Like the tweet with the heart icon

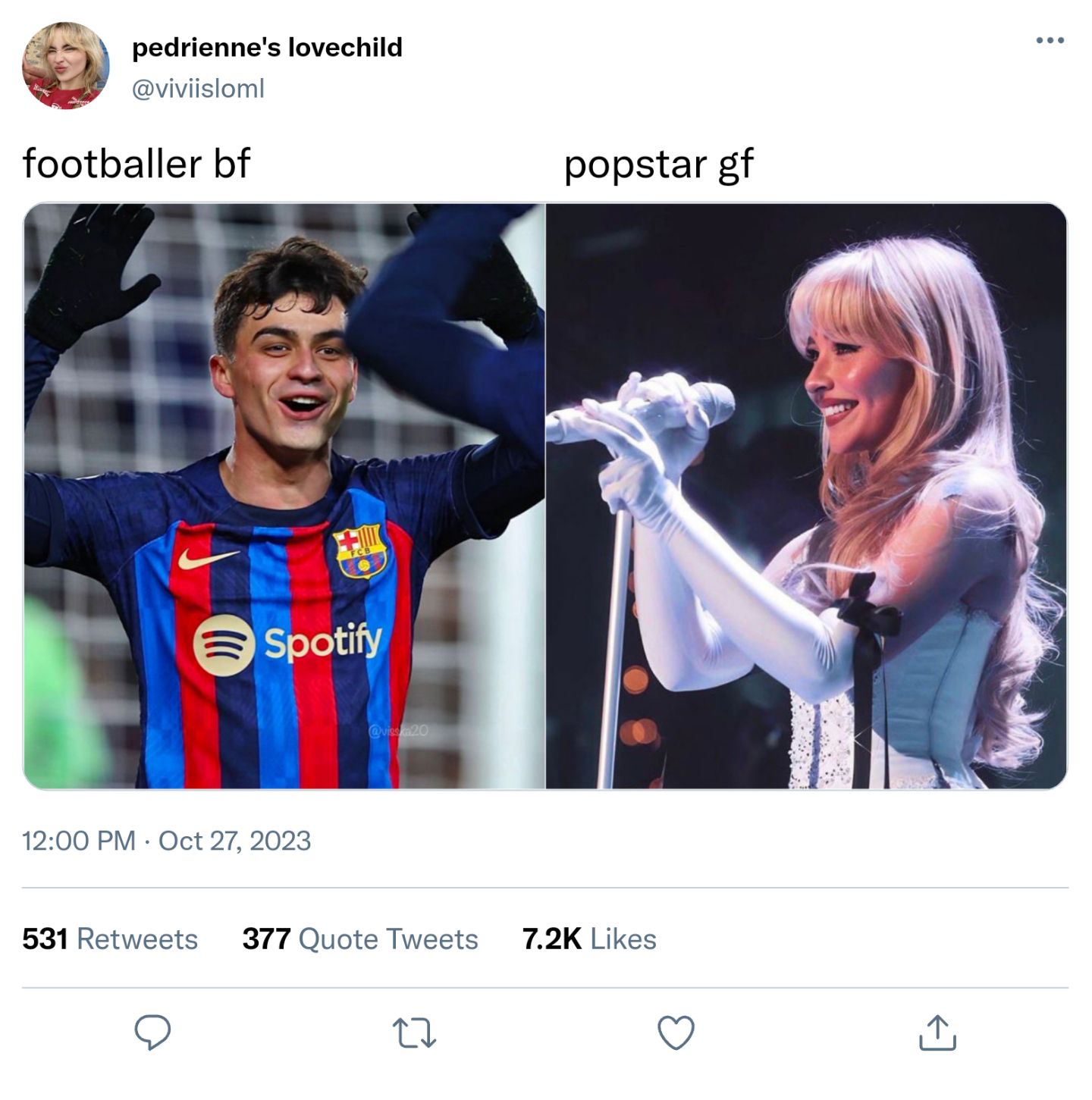coord(676,1033)
